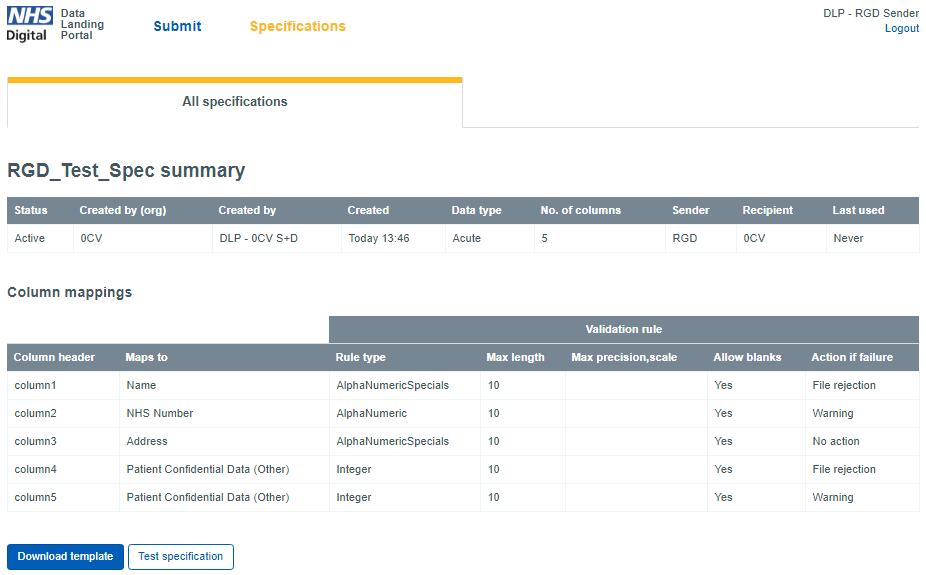Select column5's Warning action
This screenshot has width=926, height=575.
[x=862, y=498]
